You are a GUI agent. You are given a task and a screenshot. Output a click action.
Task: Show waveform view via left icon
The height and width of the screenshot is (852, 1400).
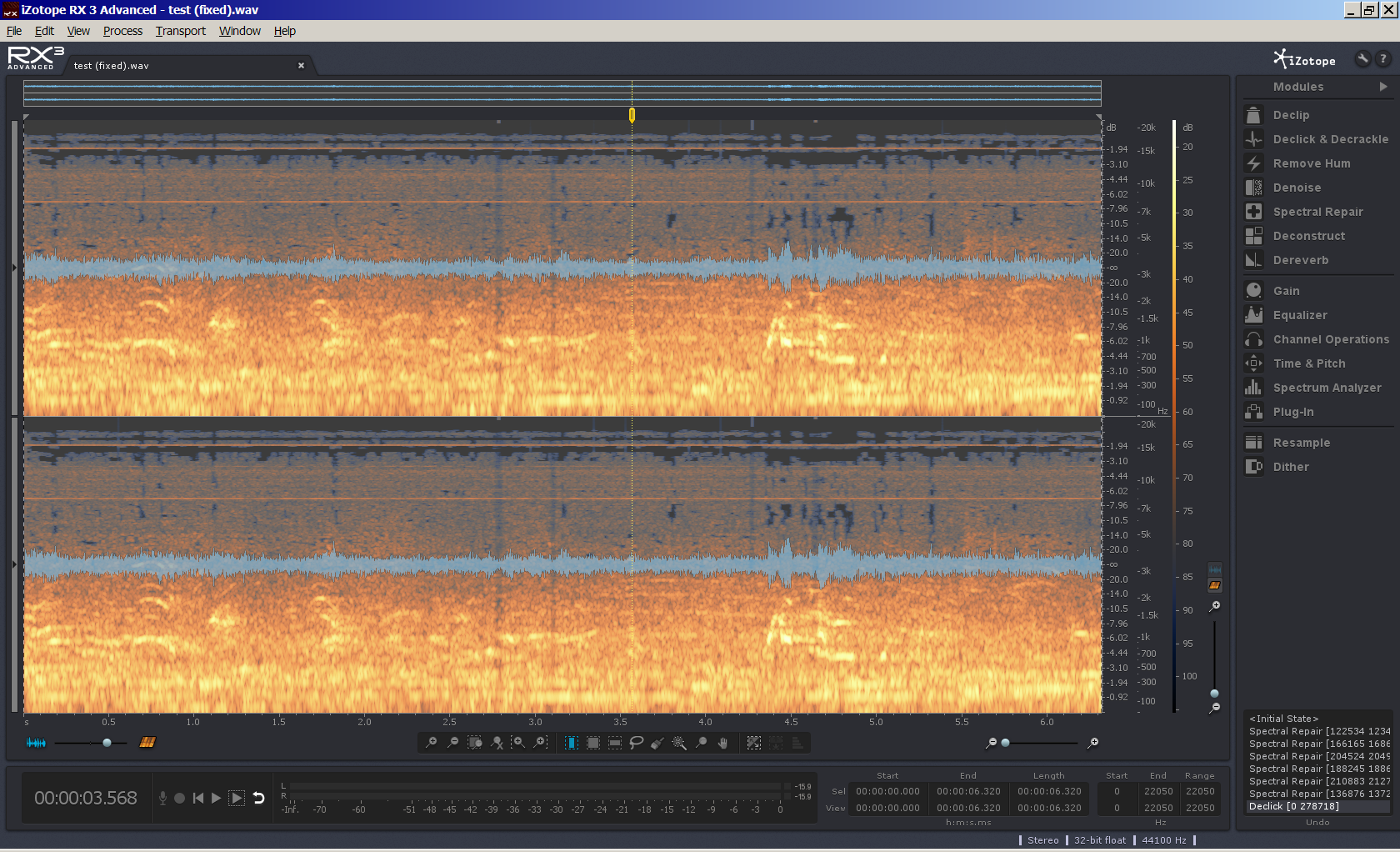36,743
